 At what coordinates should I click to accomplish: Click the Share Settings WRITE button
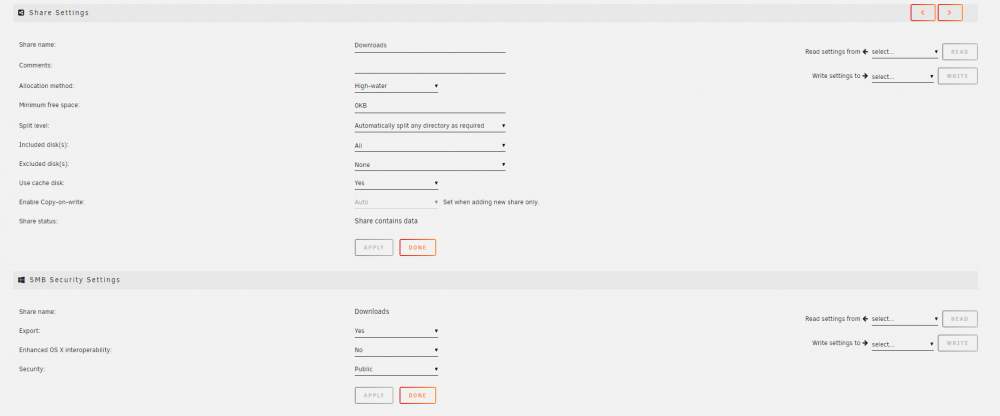(x=957, y=76)
